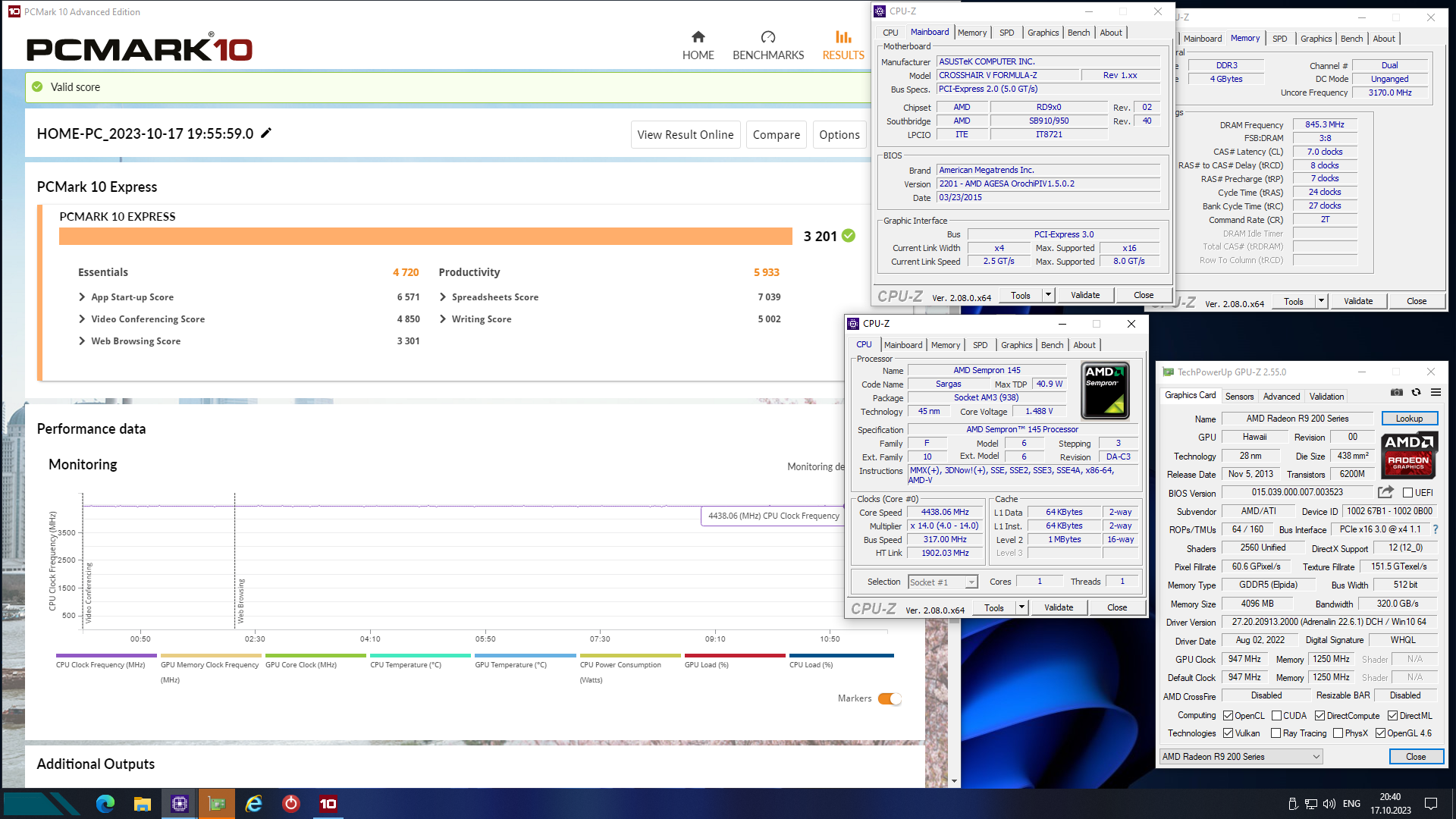Refresh GPU-Z data with refresh icon
1456x819 pixels.
click(x=1416, y=392)
